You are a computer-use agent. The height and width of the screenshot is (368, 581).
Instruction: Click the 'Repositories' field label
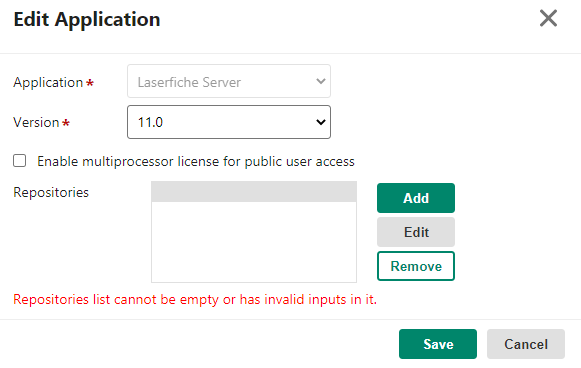(51, 192)
